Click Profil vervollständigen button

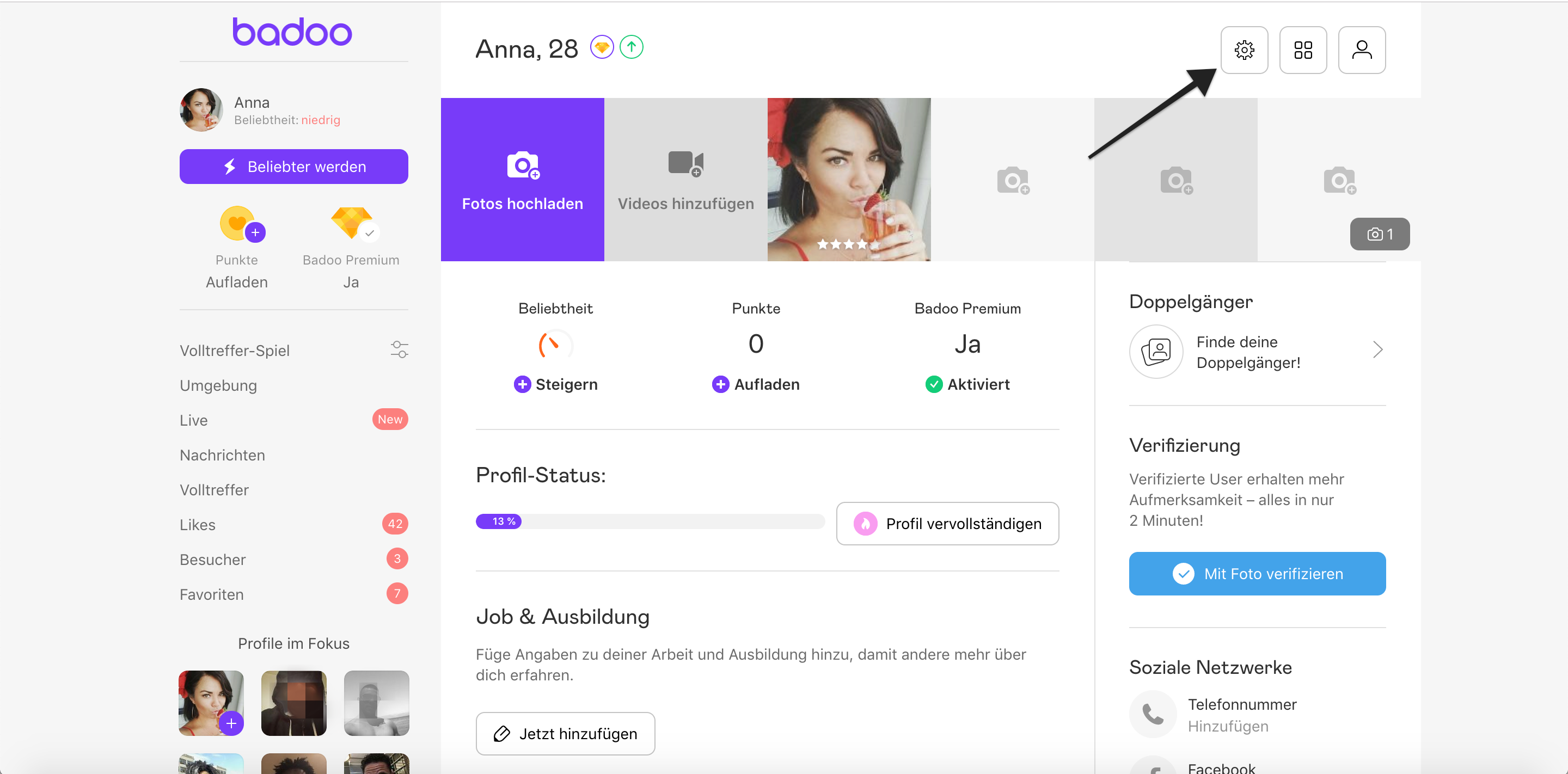(x=947, y=523)
